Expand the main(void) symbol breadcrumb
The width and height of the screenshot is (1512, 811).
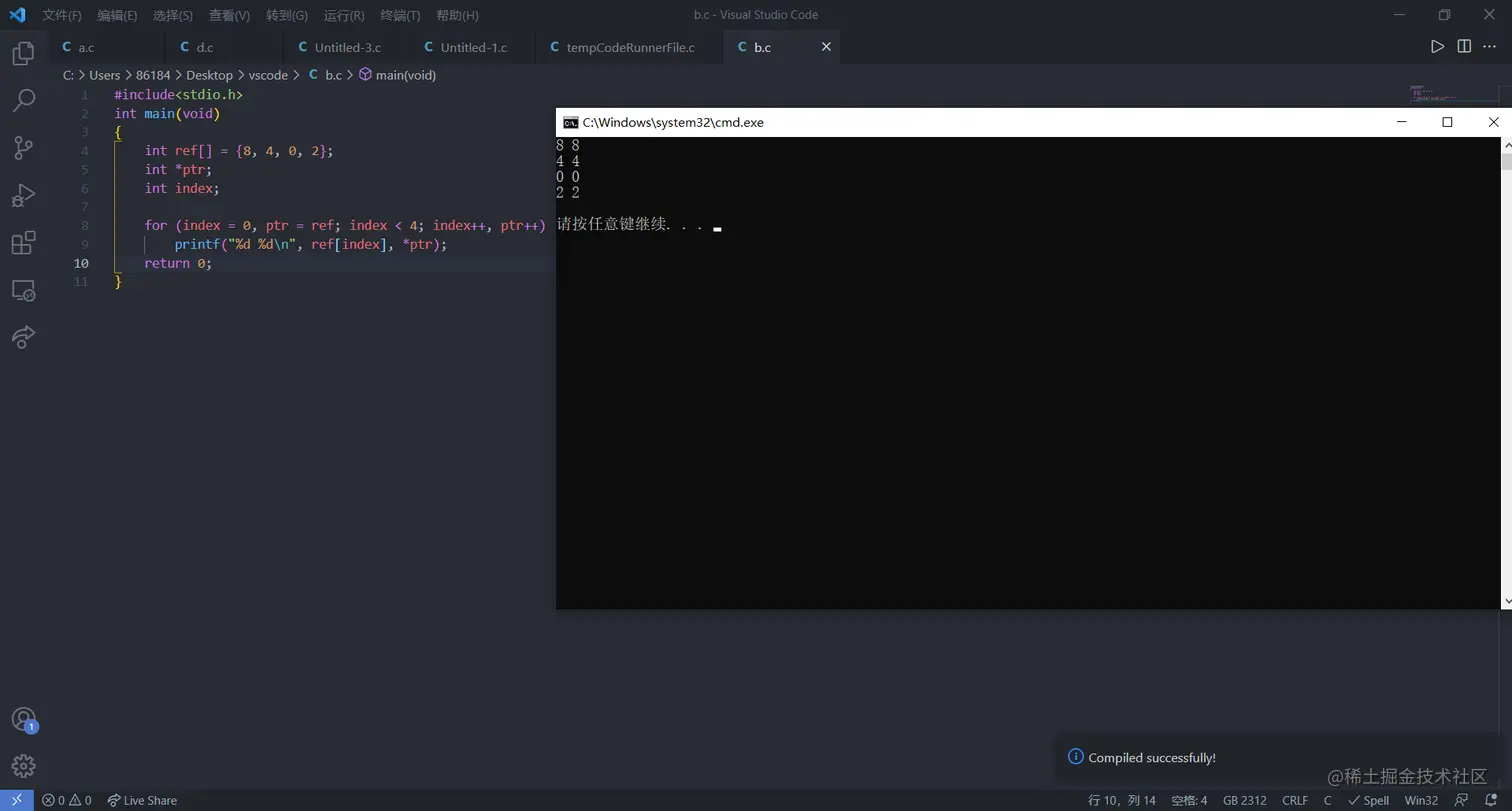point(397,75)
